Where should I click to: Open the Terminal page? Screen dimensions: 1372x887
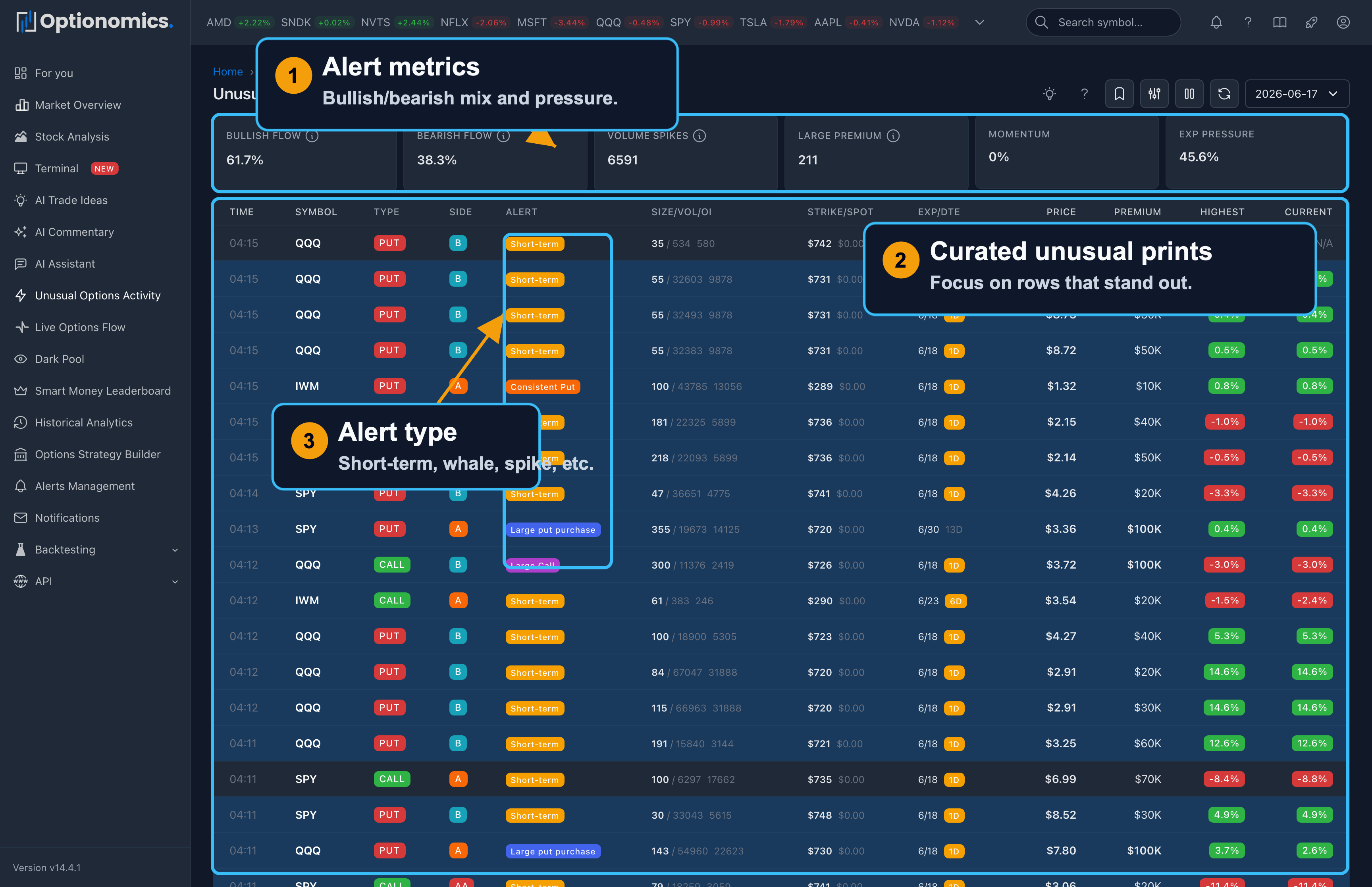click(x=56, y=168)
